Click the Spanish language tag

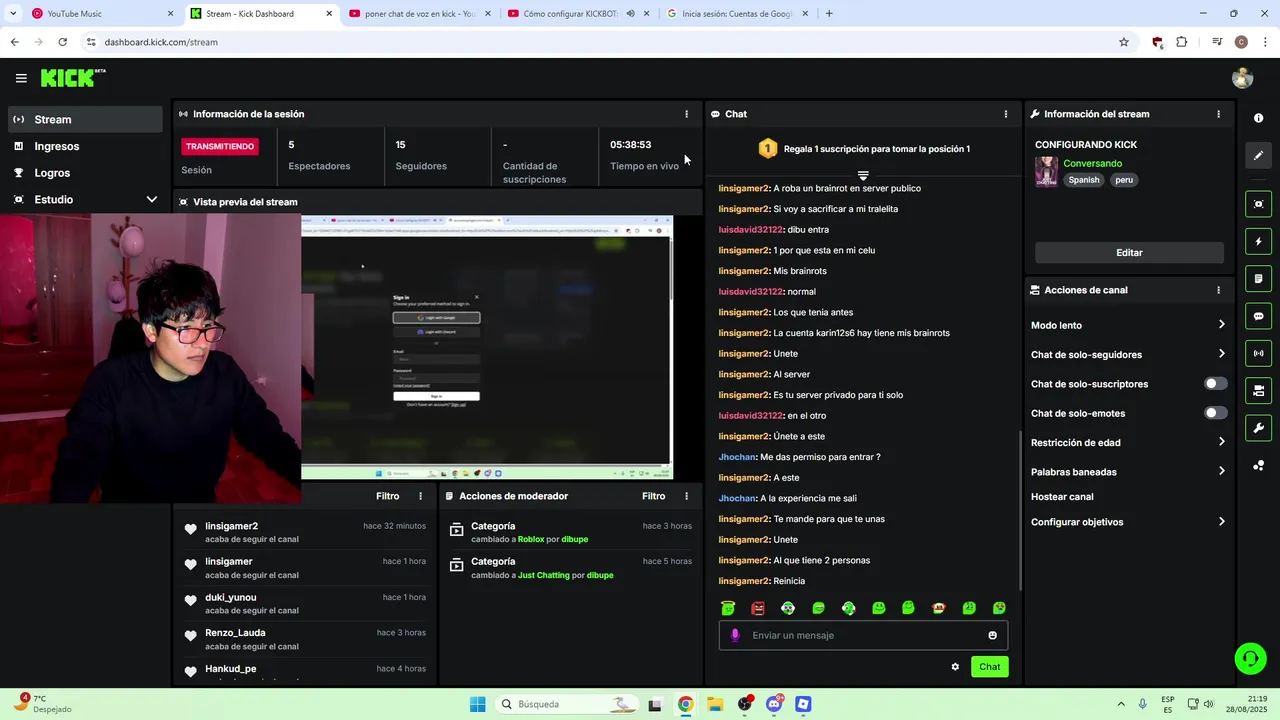[1083, 180]
